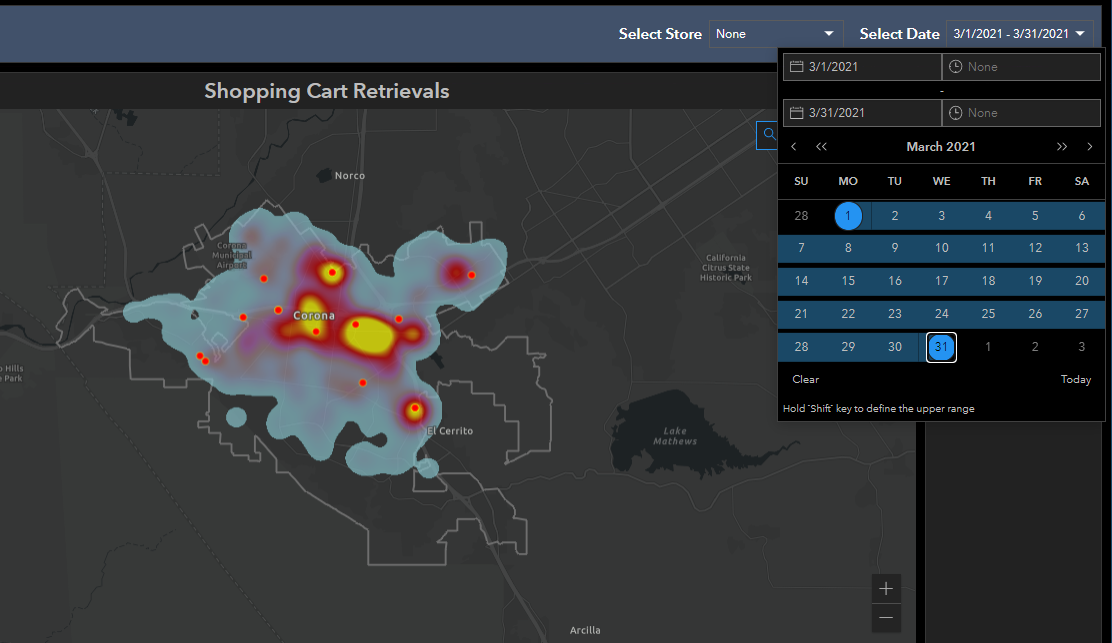This screenshot has width=1112, height=643.
Task: Go to previous month with the left chevron
Action: tap(794, 146)
